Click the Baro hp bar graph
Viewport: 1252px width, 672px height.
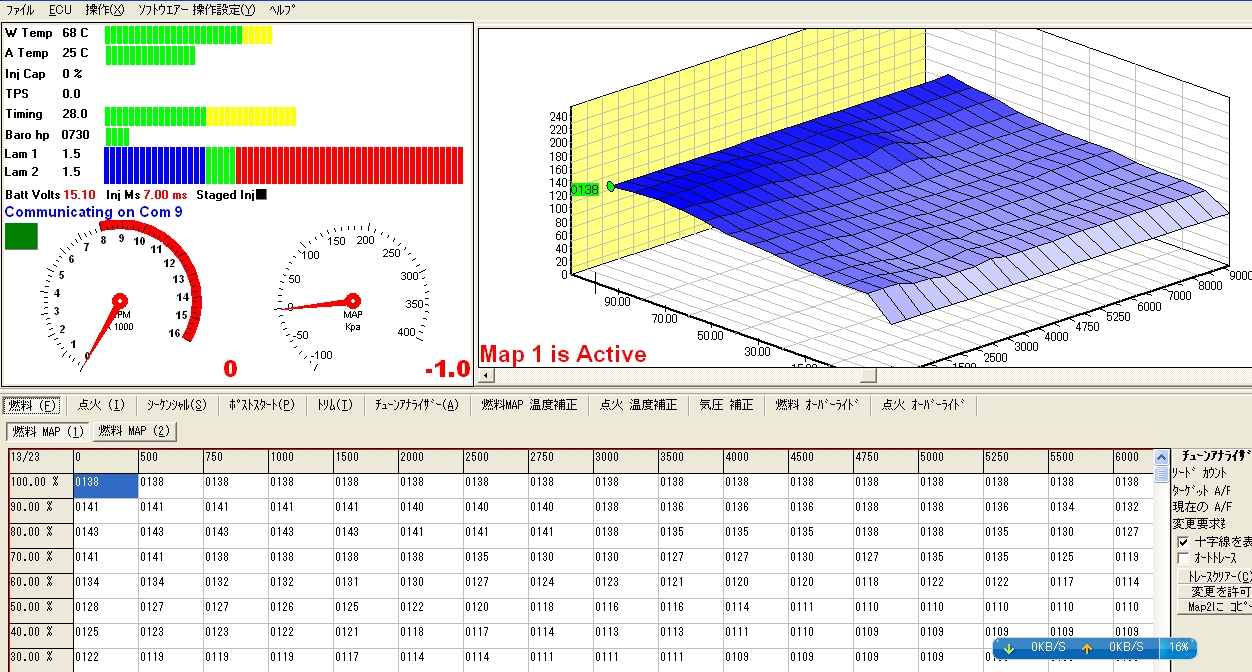117,135
